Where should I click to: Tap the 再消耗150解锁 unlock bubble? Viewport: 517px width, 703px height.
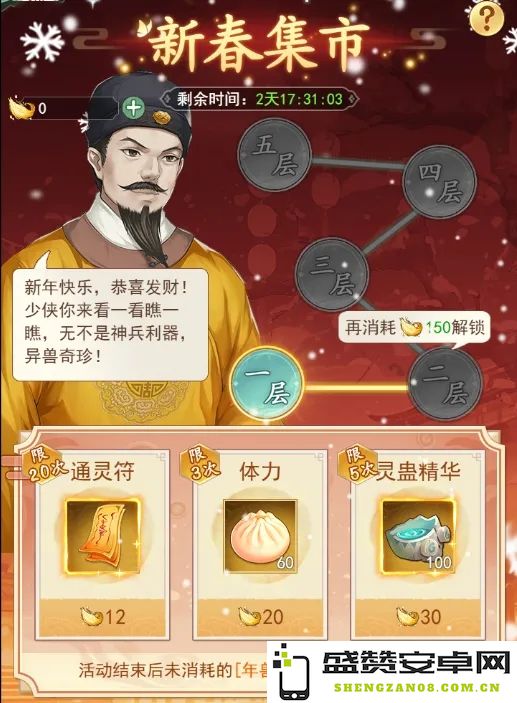414,328
